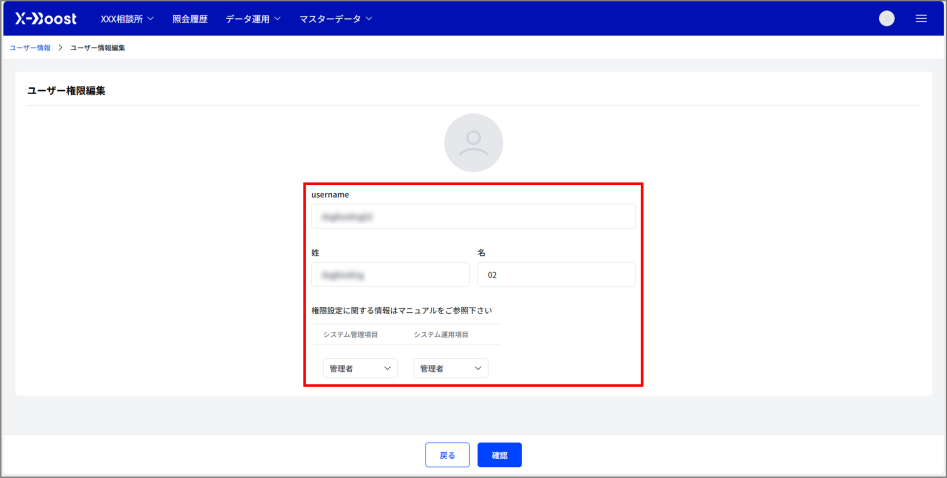
Task: Expand the マスターデータ menu
Action: (336, 19)
